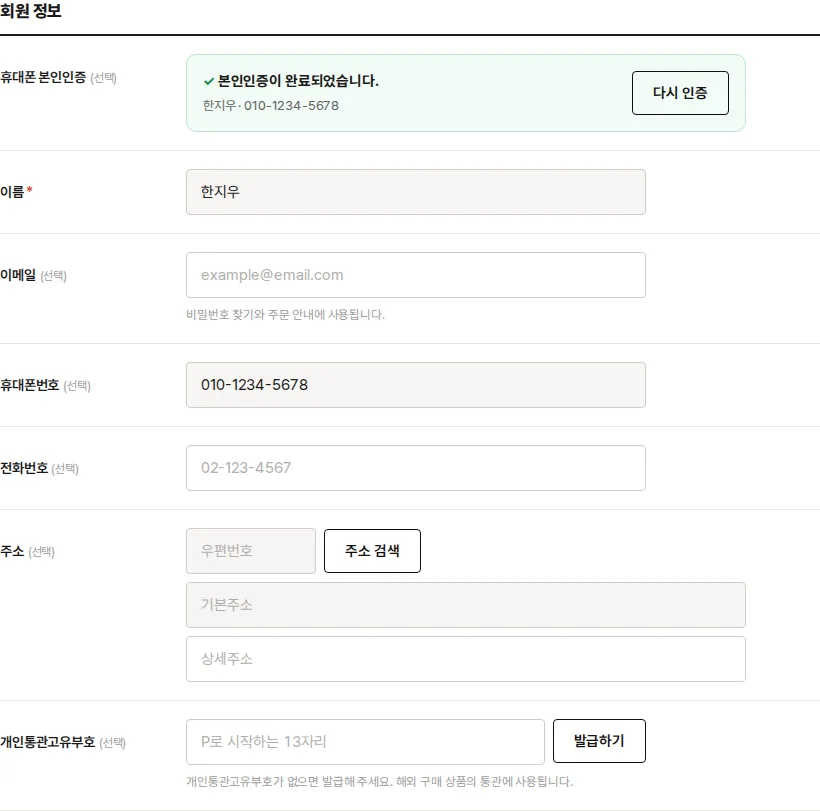The width and height of the screenshot is (820, 811).
Task: Click the 본인인증이 완료되었습니다. message
Action: point(298,81)
